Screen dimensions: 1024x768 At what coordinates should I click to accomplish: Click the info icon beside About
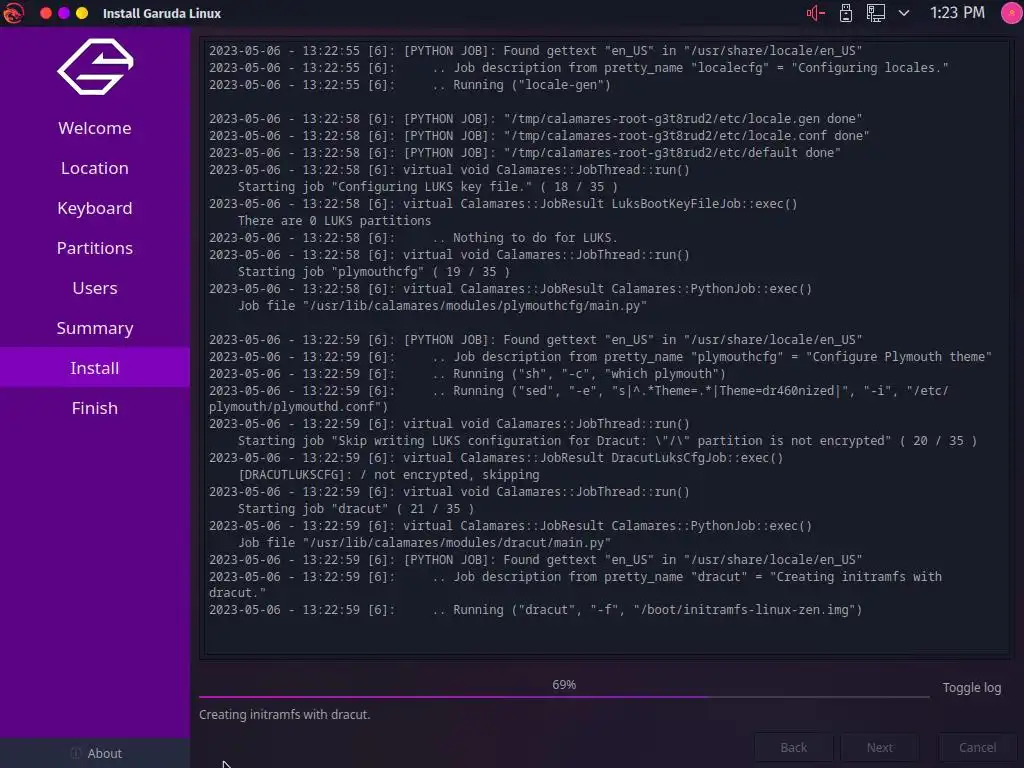coord(76,753)
